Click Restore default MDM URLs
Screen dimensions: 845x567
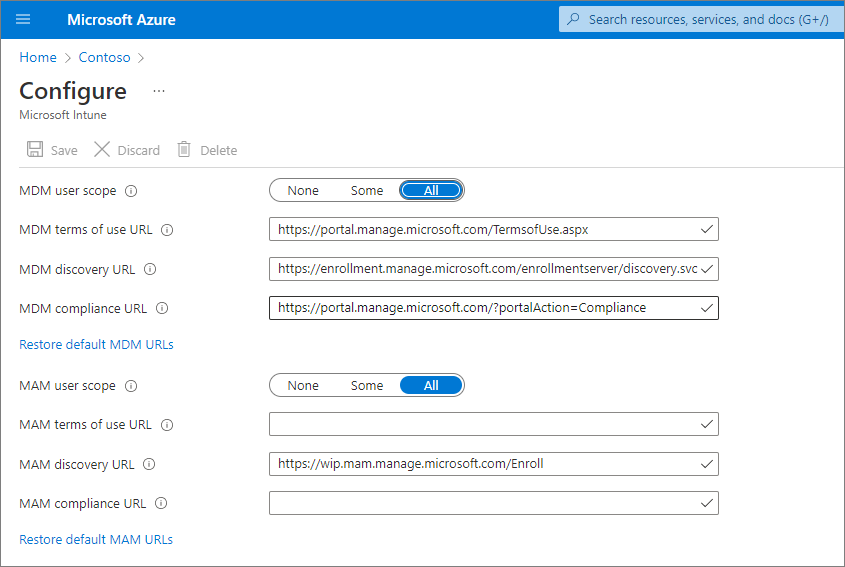click(96, 345)
